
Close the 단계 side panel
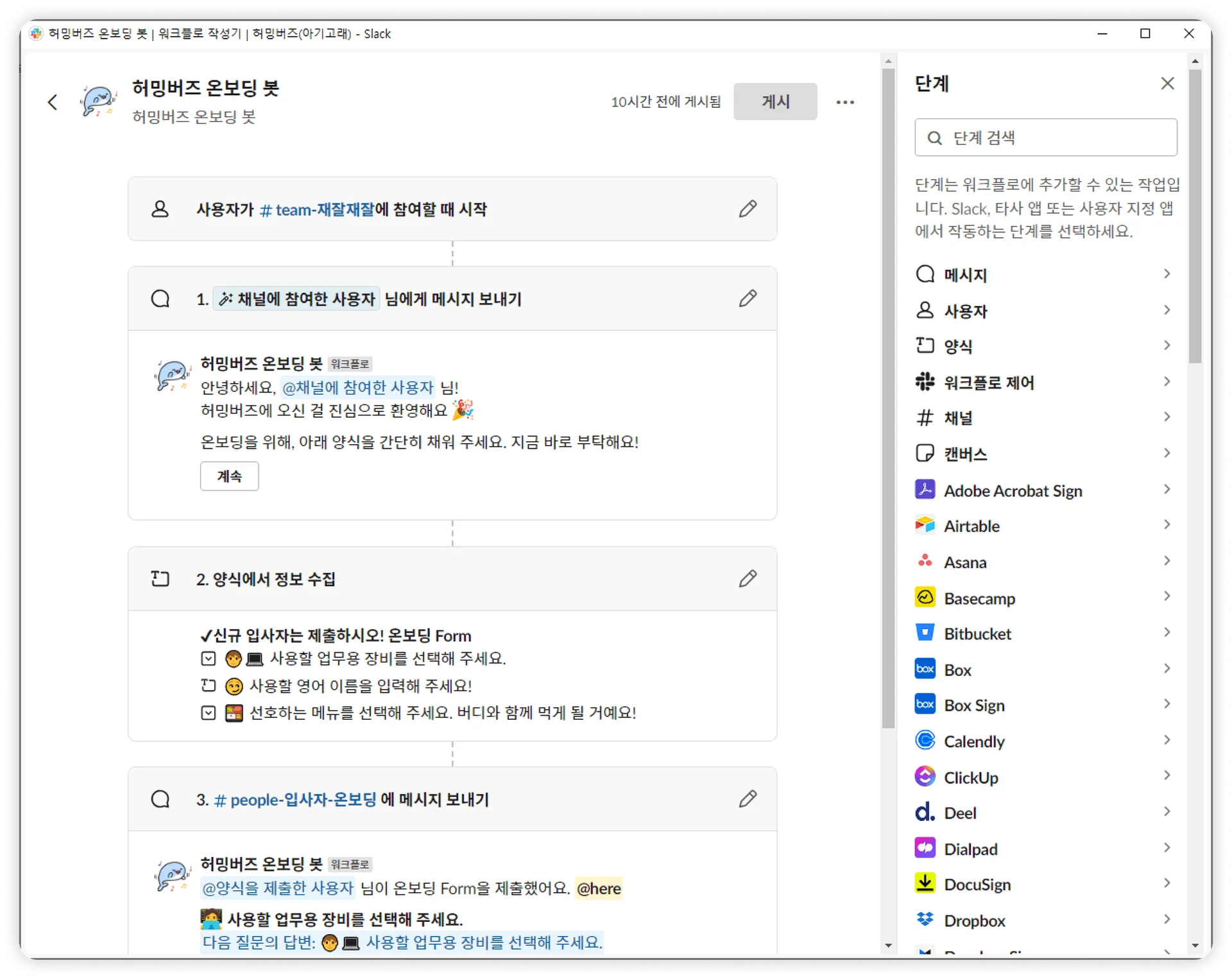coord(1167,83)
